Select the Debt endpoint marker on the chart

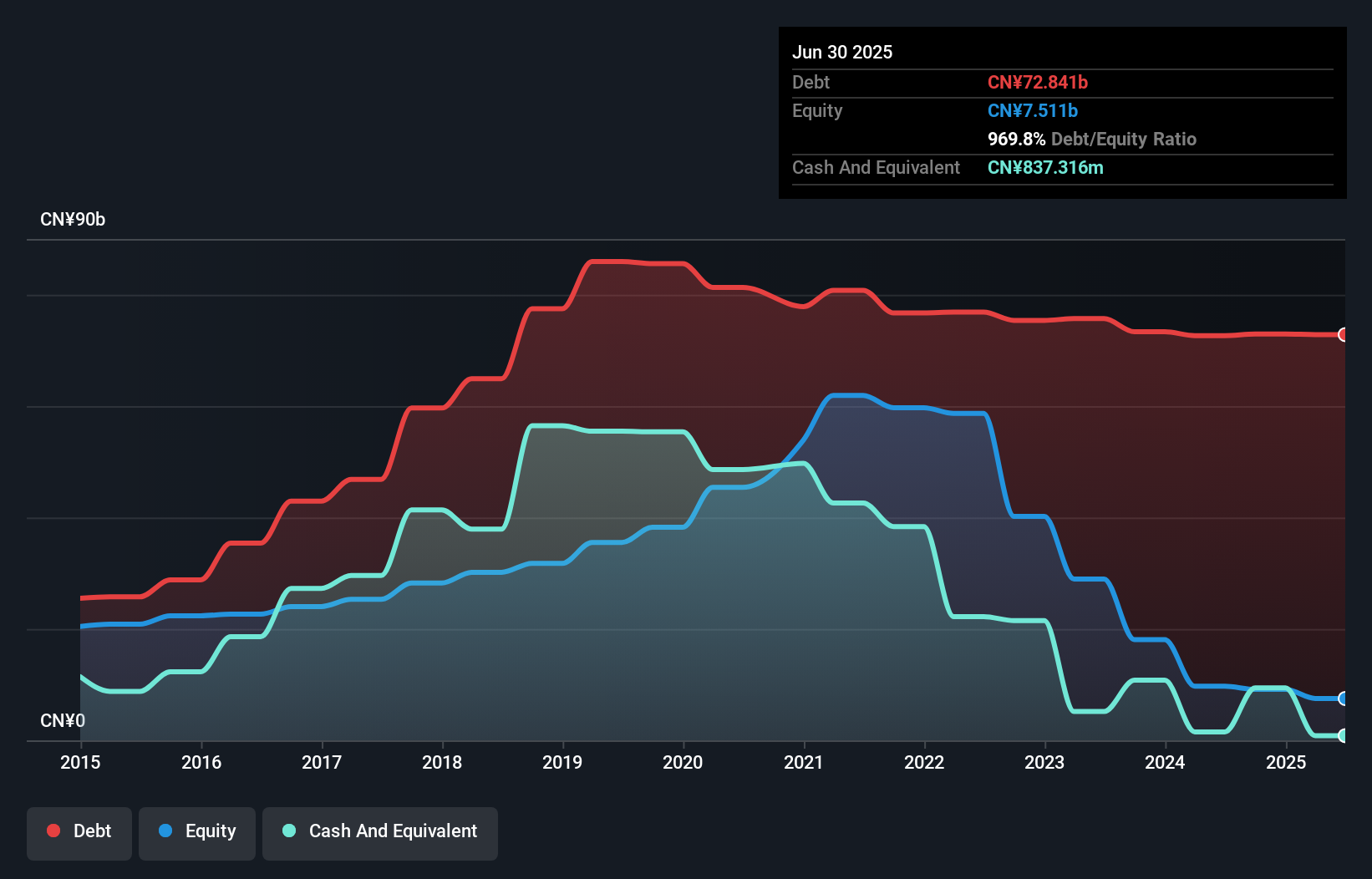click(x=1344, y=334)
